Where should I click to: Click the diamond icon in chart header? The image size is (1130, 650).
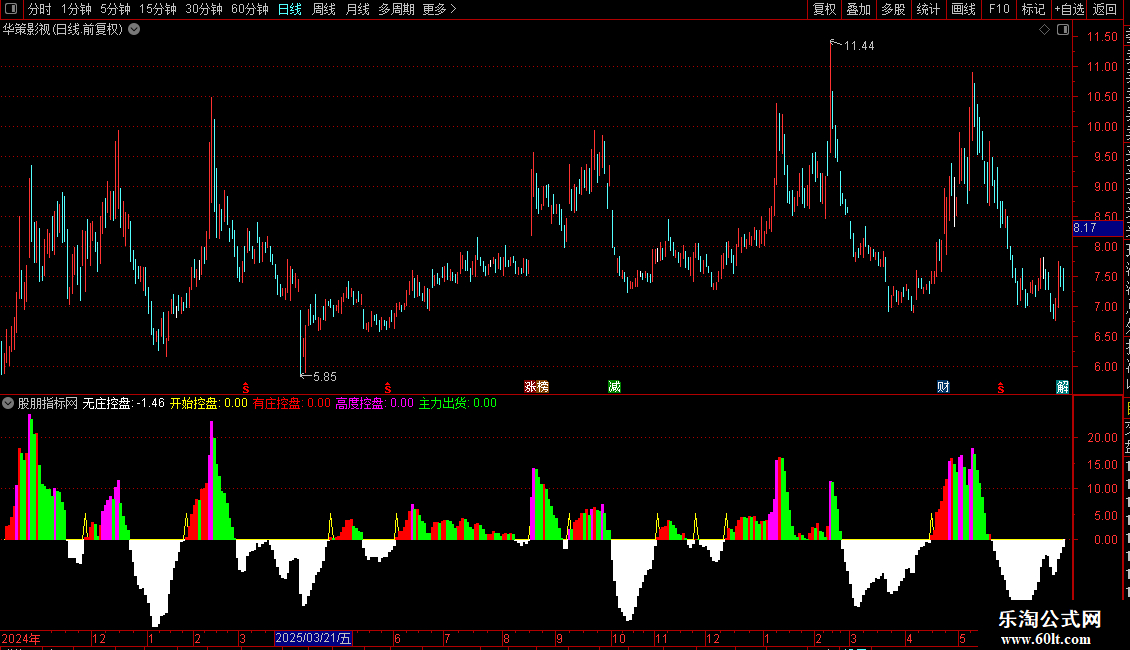1044,30
